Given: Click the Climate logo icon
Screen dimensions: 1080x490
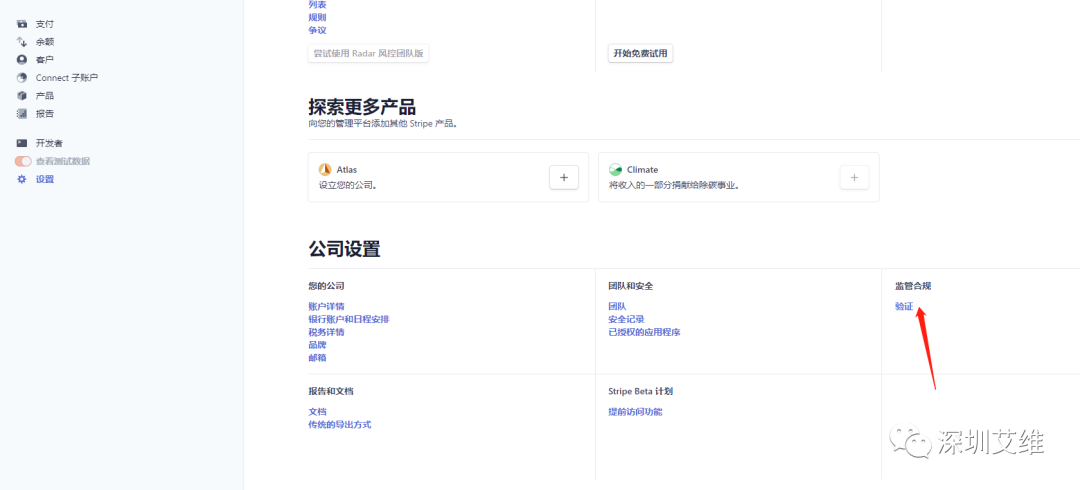Looking at the screenshot, I should (x=616, y=170).
